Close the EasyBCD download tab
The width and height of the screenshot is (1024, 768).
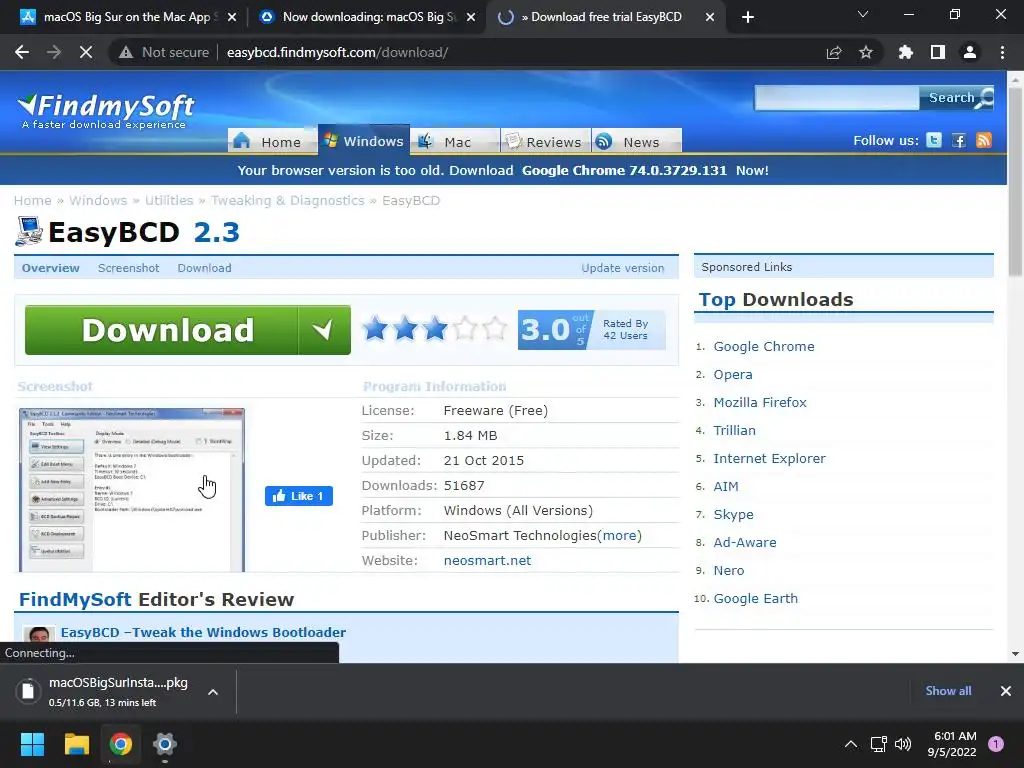coord(710,17)
